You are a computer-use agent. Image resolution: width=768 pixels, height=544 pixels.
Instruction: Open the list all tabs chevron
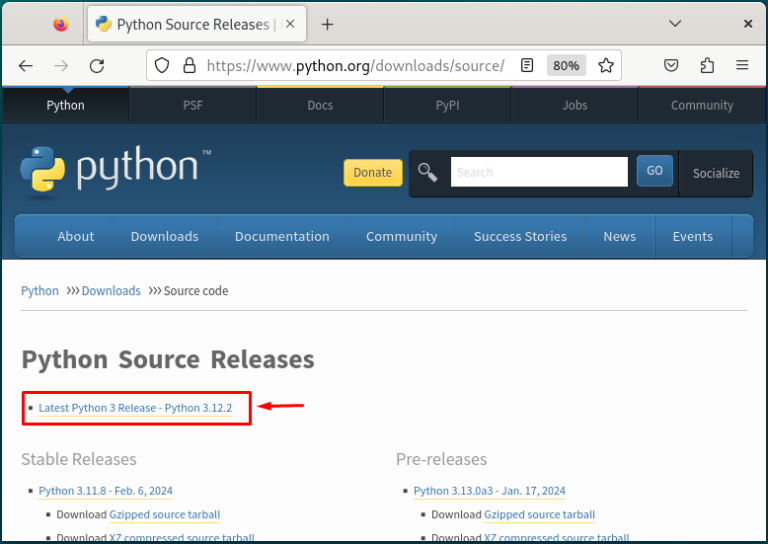click(x=675, y=24)
